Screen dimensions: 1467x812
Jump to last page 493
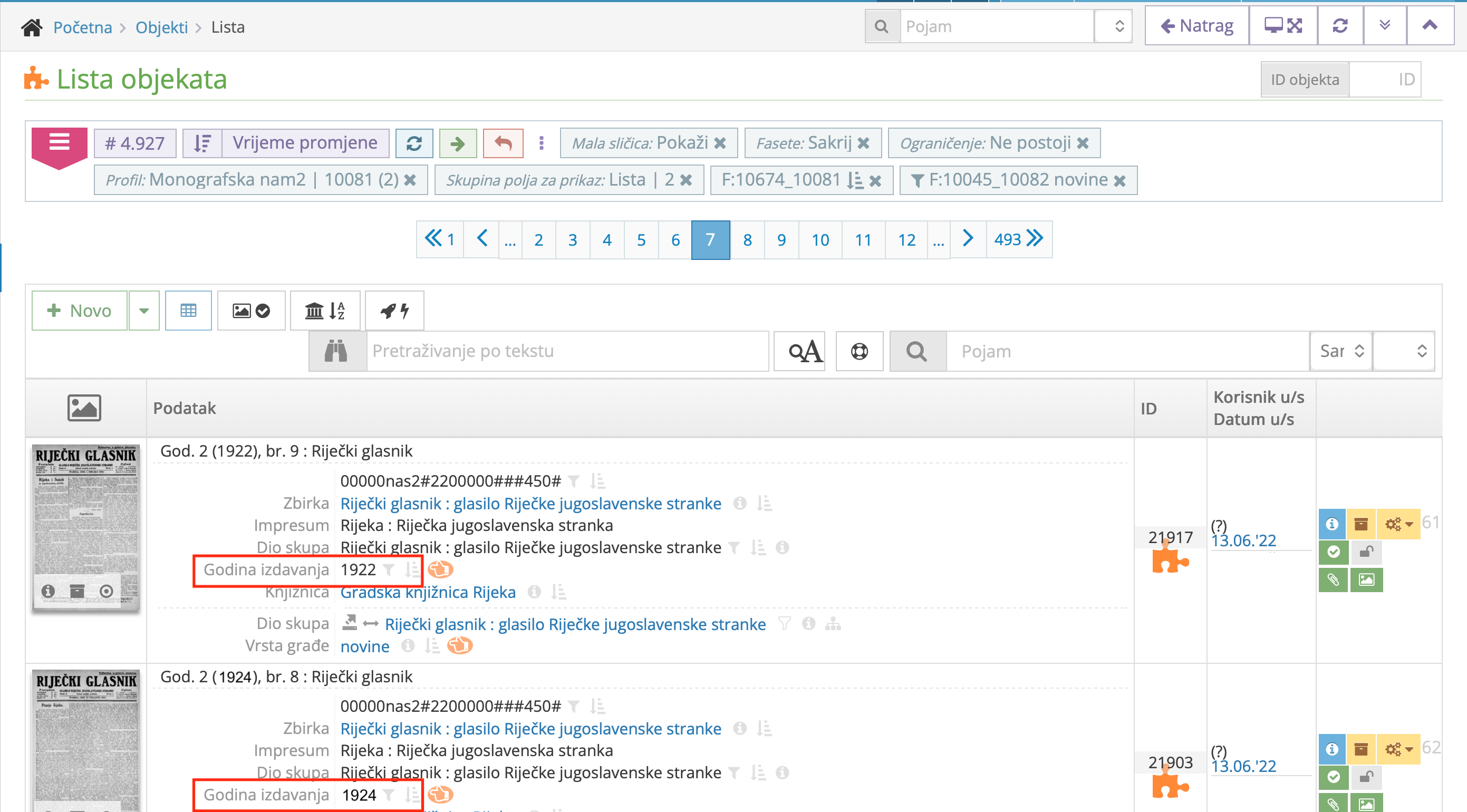coord(1019,239)
